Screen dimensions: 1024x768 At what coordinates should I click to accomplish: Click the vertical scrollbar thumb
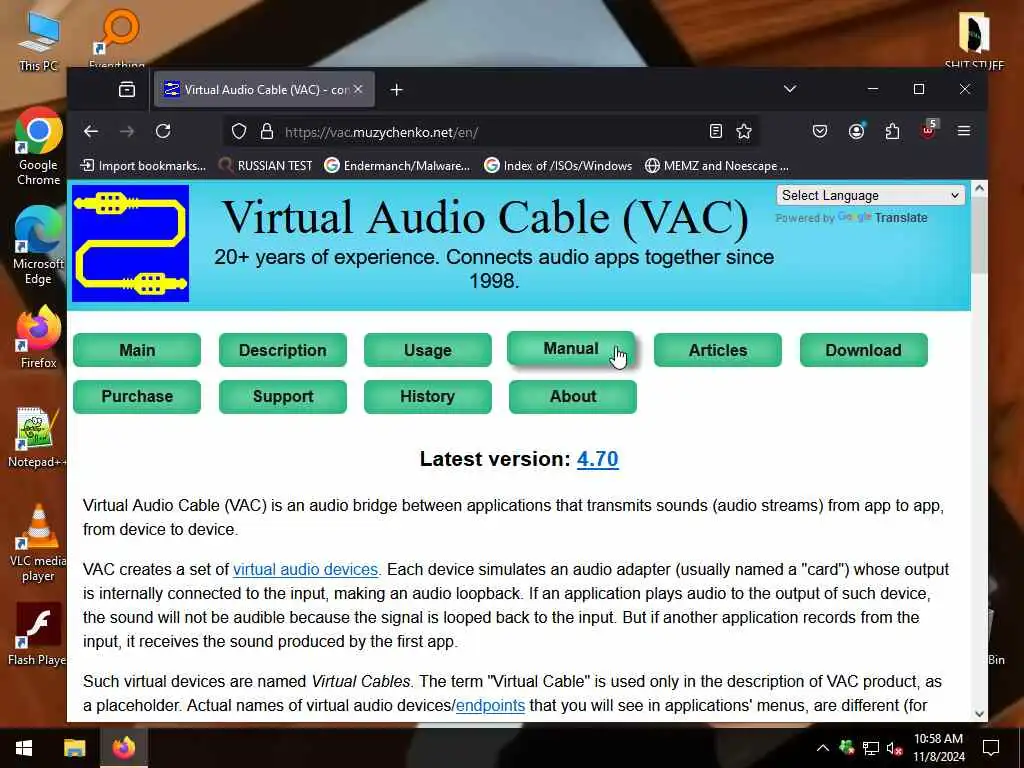979,236
